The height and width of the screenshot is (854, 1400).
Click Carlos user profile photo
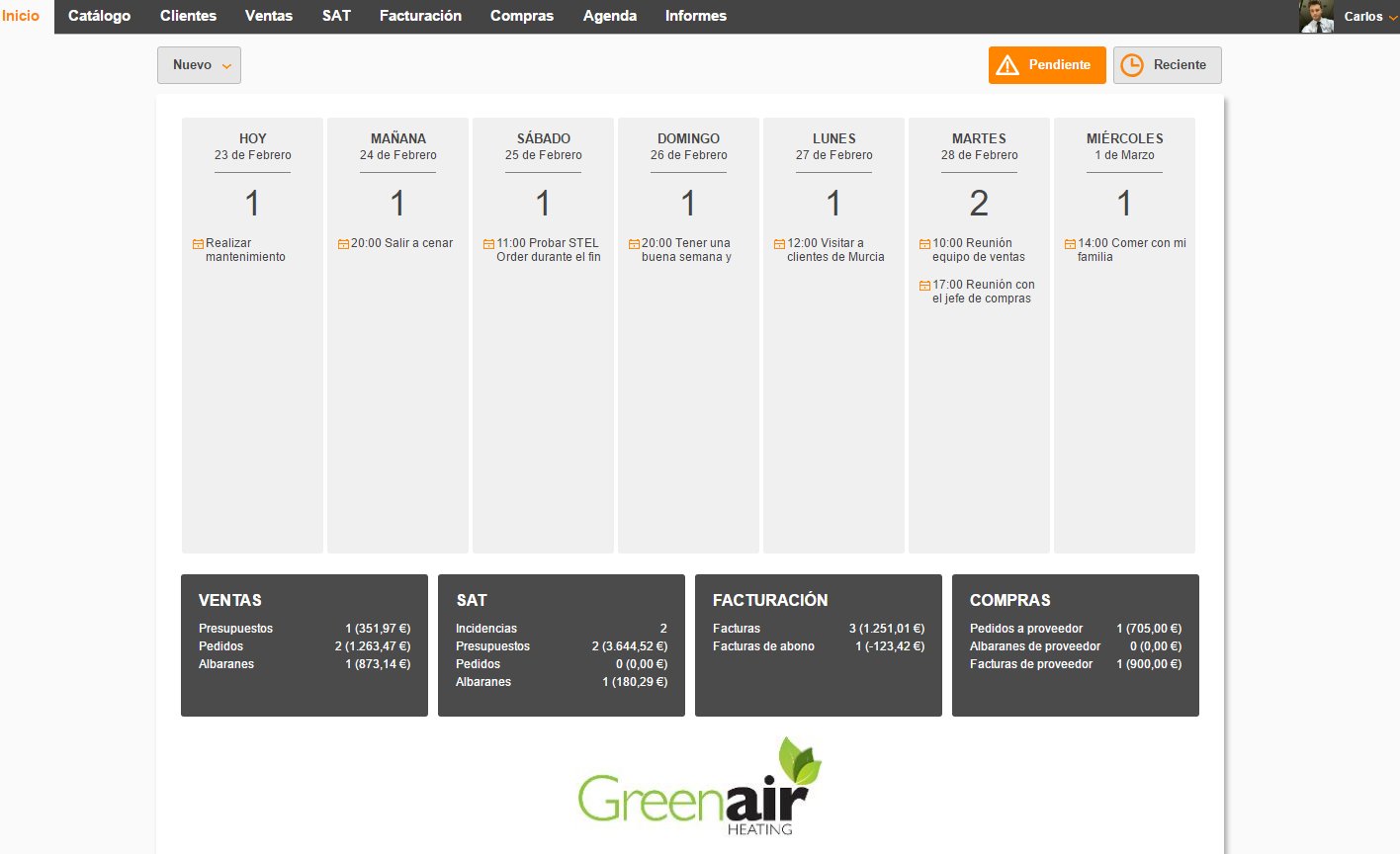click(x=1316, y=17)
